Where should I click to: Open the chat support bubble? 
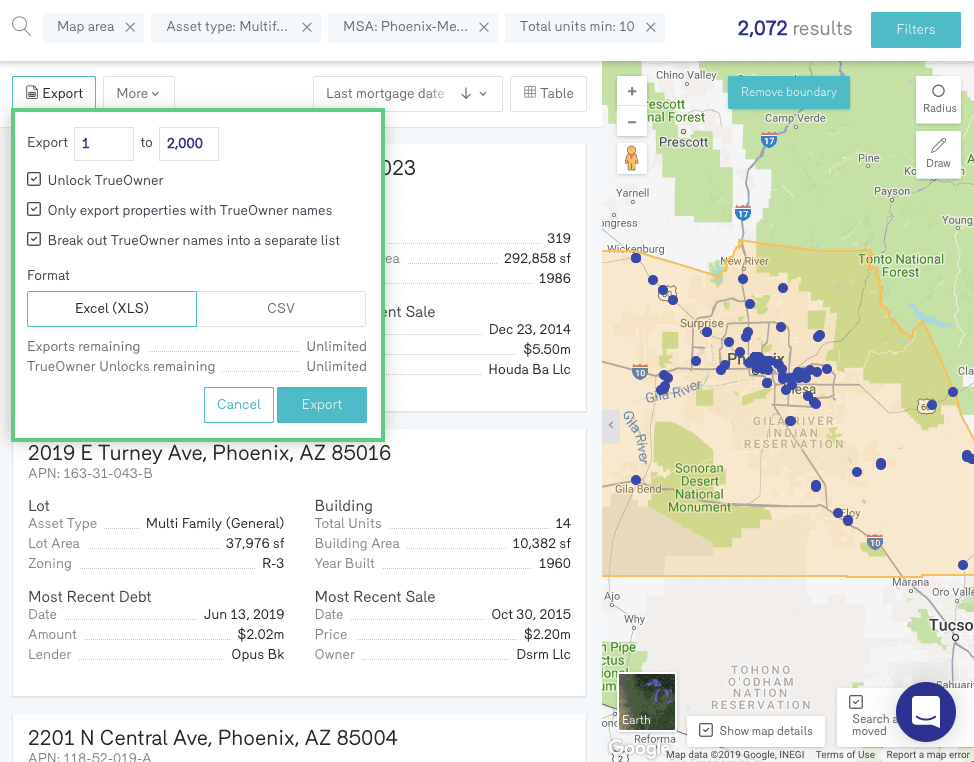(925, 711)
